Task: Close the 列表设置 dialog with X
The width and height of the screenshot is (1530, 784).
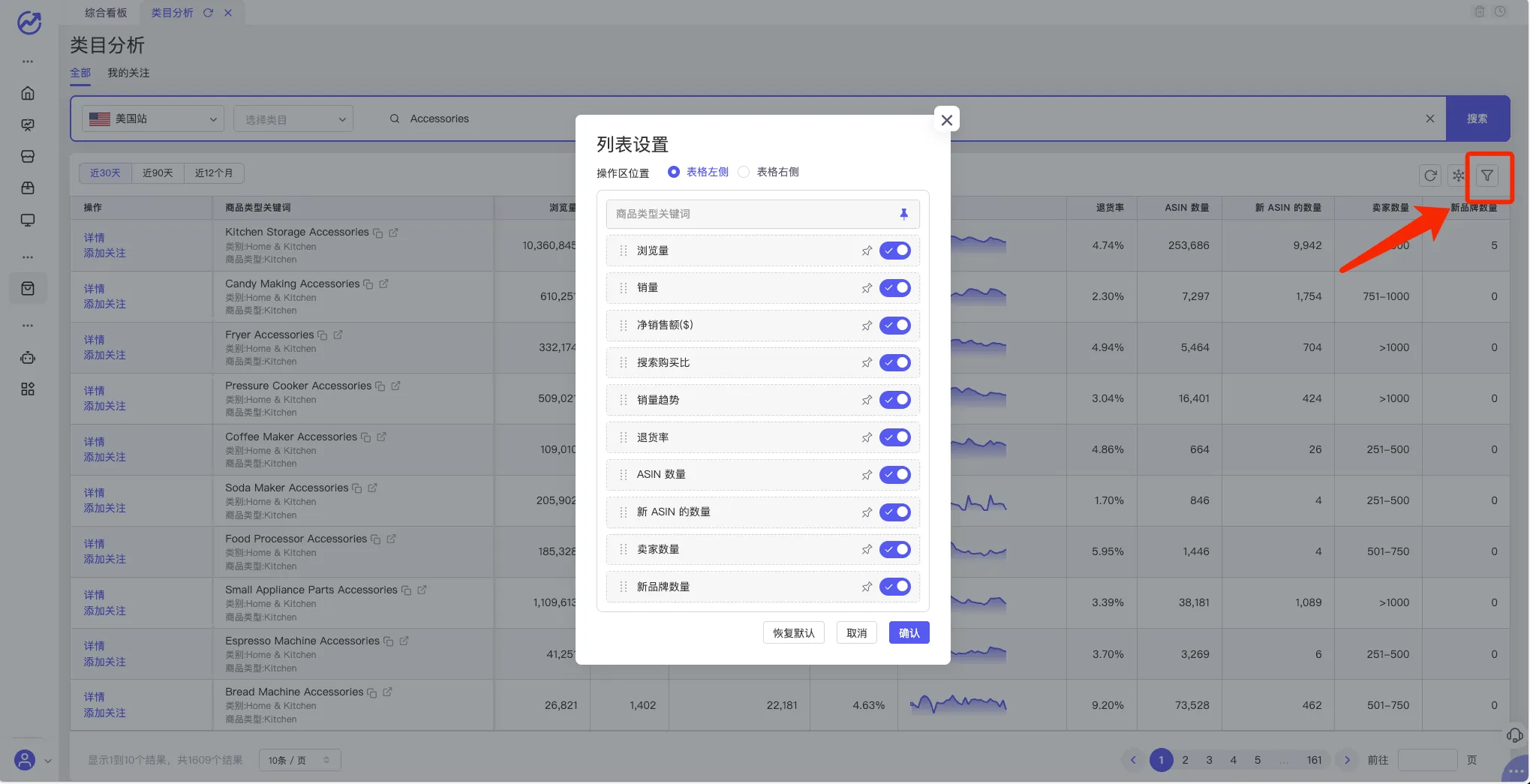Action: pos(947,119)
